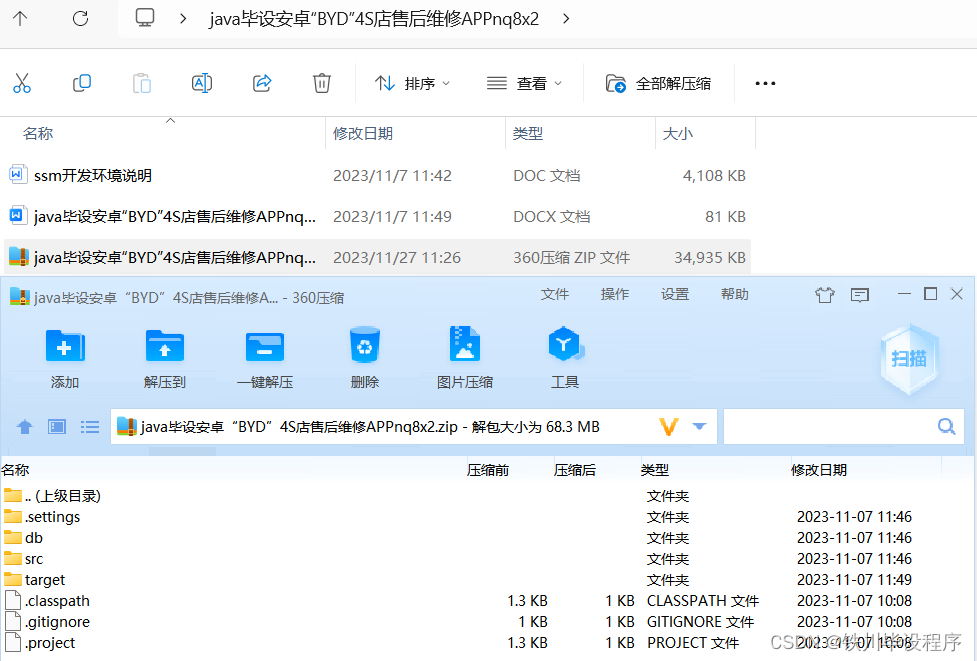Screen dimensions: 977x661
Task: Open the 设置 menu in 360压缩
Action: click(x=675, y=294)
